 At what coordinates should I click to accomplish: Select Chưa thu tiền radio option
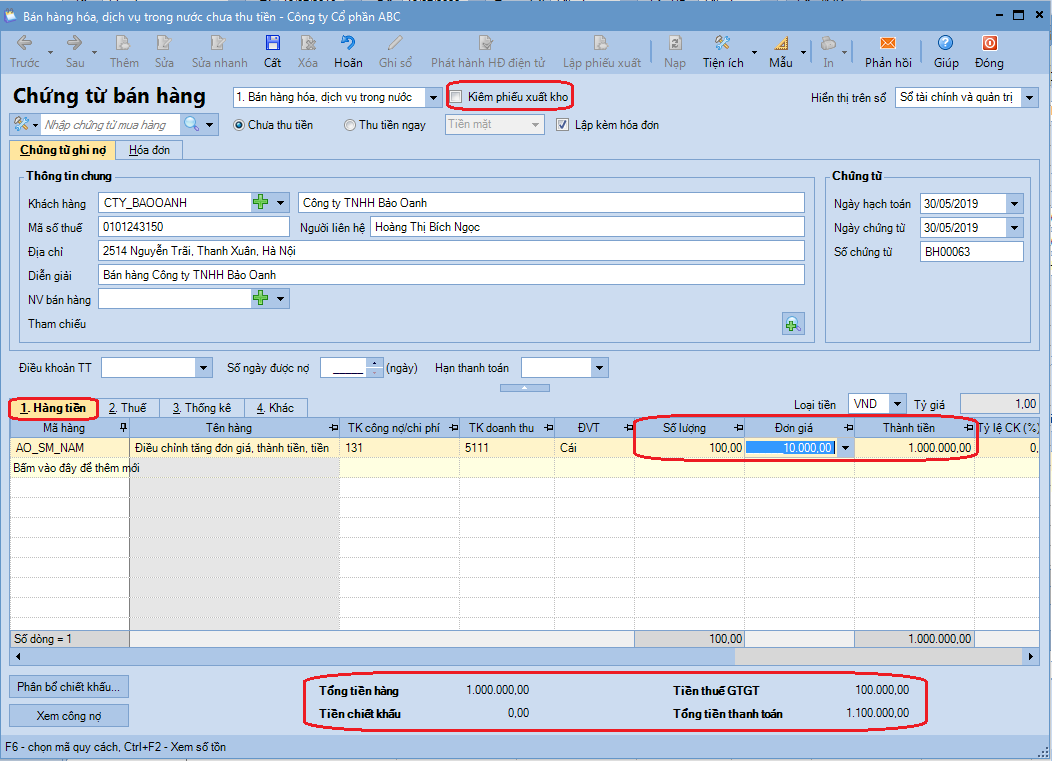(x=239, y=125)
